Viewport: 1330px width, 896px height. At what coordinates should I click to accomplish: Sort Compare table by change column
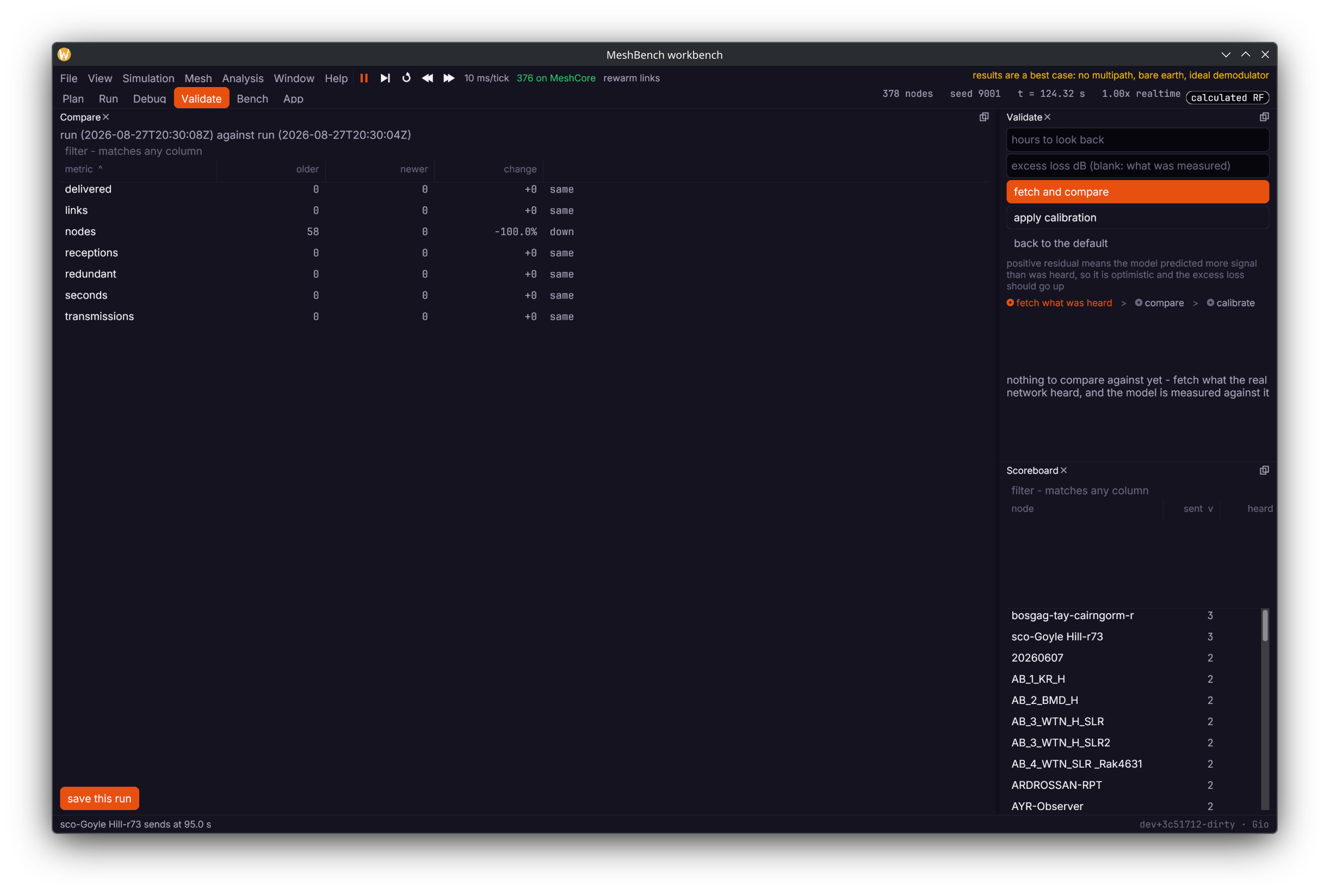click(489, 169)
